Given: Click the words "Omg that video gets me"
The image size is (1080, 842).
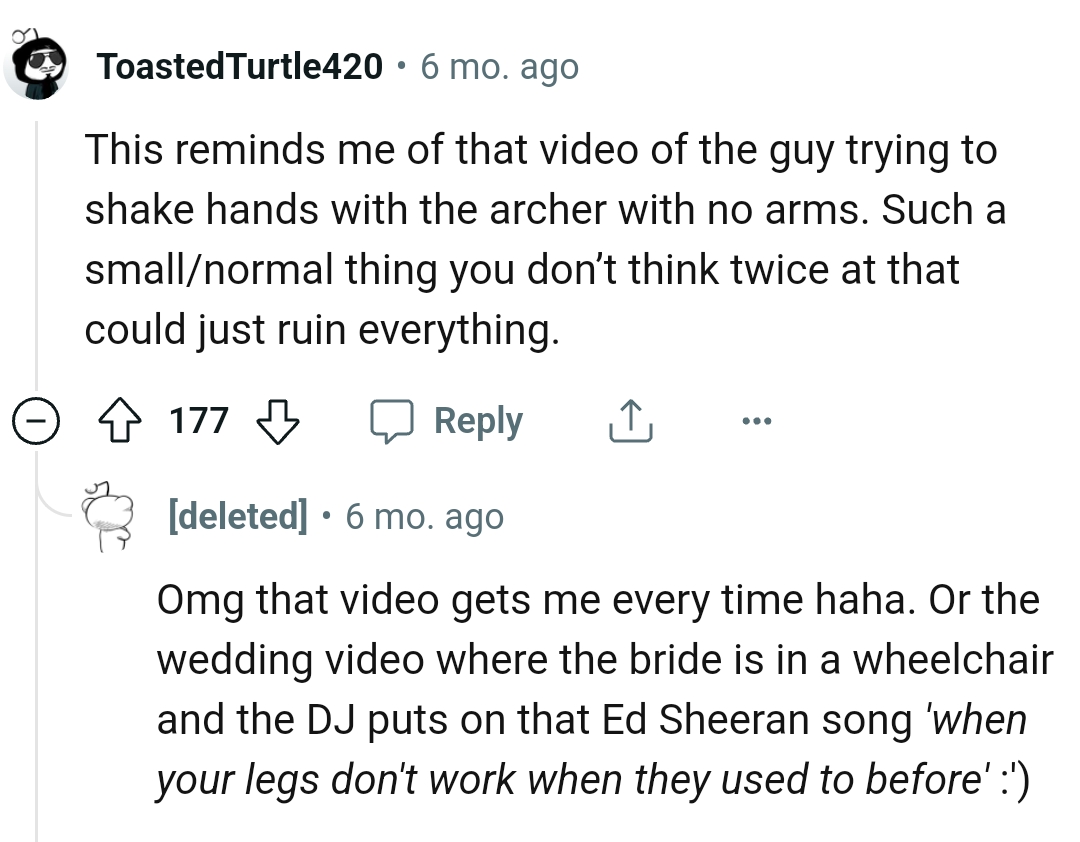Looking at the screenshot, I should pyautogui.click(x=340, y=600).
